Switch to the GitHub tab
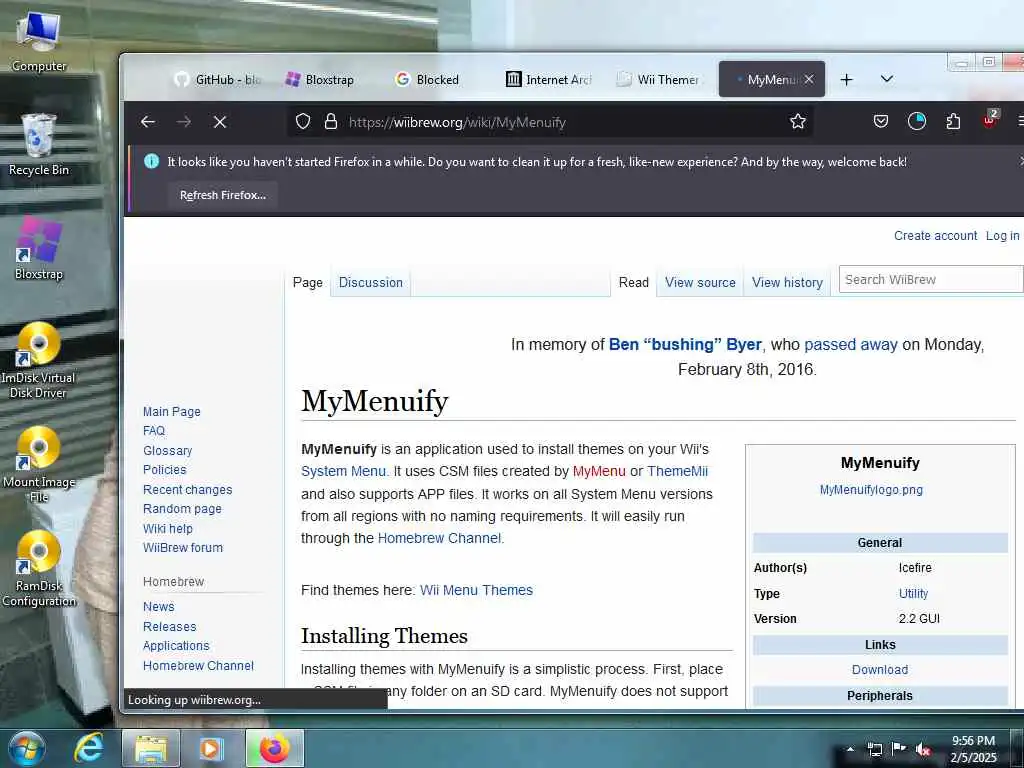1024x768 pixels. (219, 79)
